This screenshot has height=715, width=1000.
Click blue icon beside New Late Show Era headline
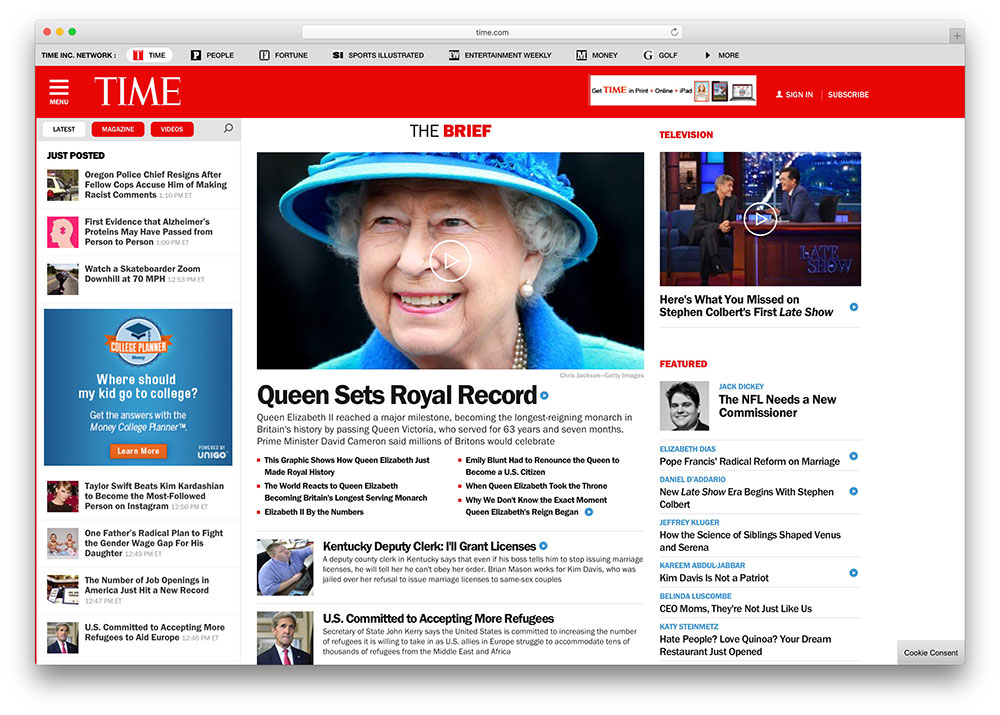[x=854, y=491]
